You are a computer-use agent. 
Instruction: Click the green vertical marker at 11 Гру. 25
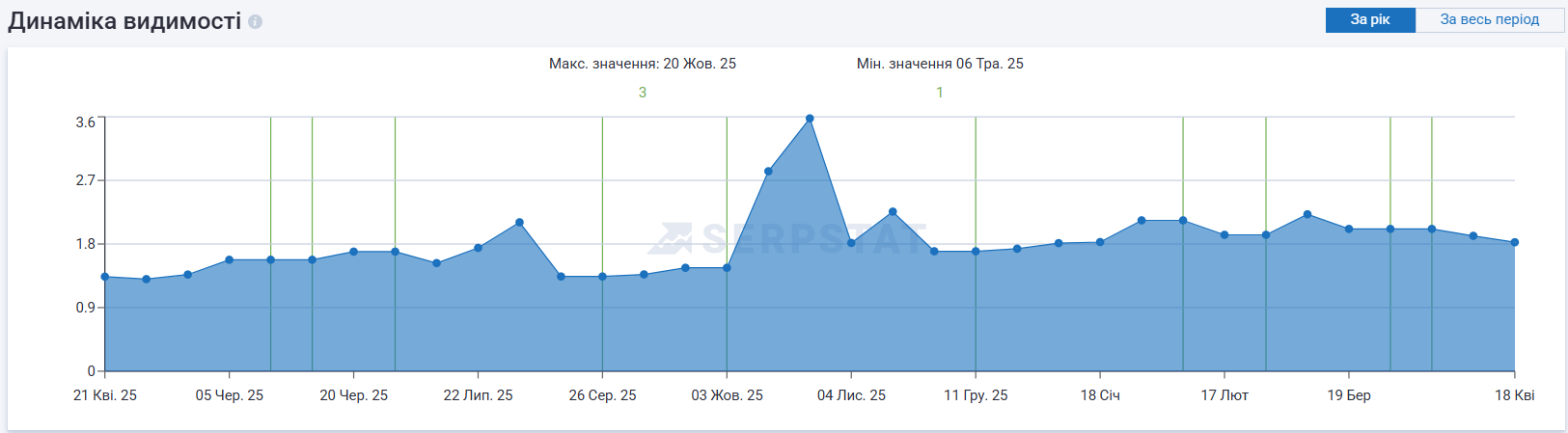click(976, 193)
